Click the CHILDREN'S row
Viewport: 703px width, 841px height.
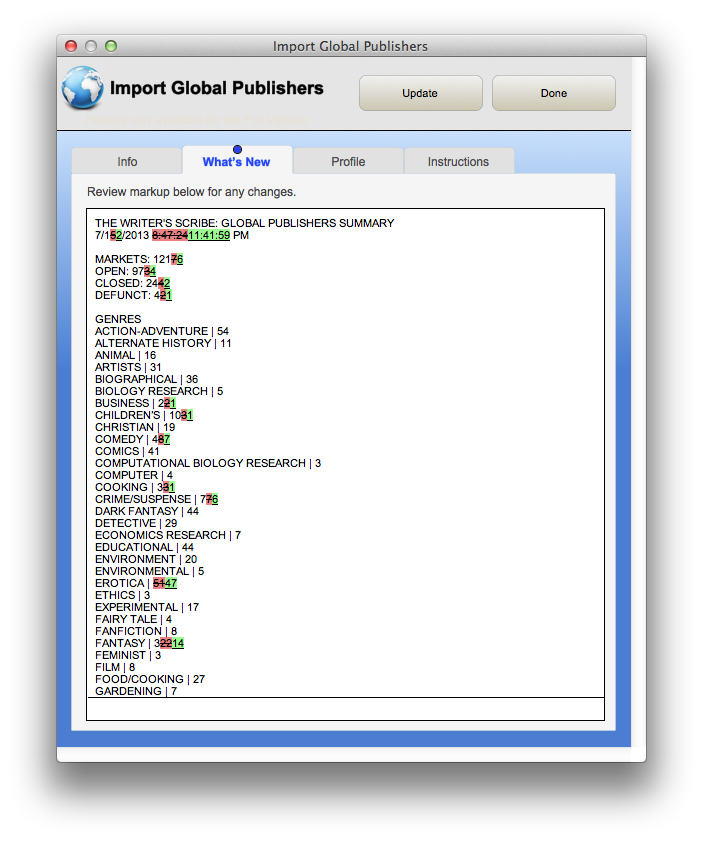tap(144, 415)
